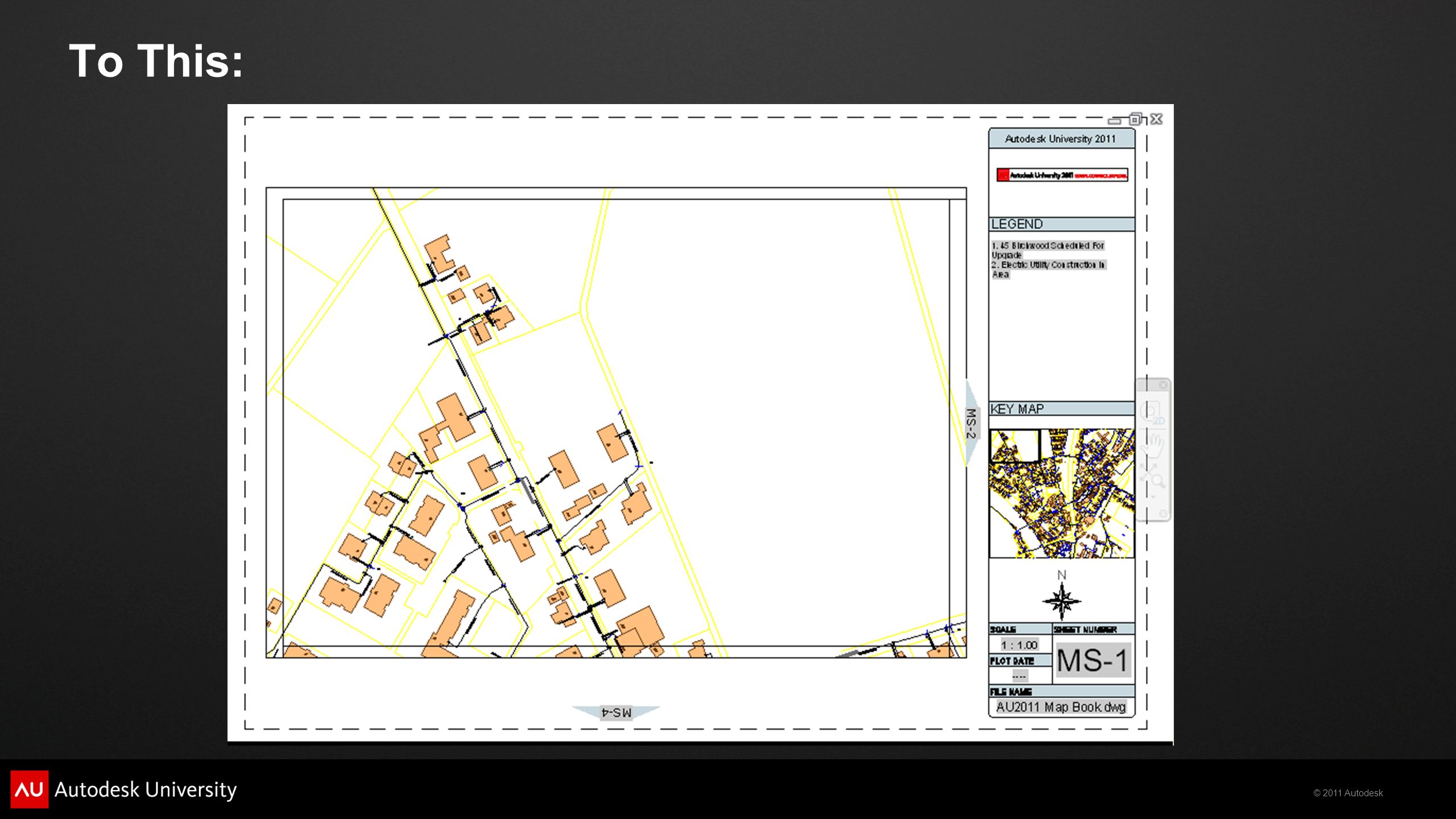
Task: Jump to adjacent sheet MS-4 arrow
Action: [x=617, y=713]
